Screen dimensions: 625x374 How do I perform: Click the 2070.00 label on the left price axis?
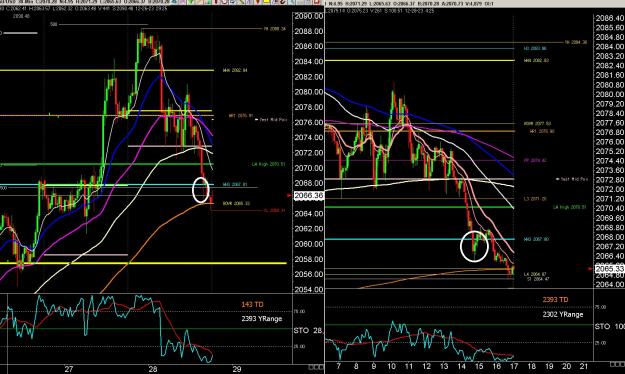pos(309,168)
